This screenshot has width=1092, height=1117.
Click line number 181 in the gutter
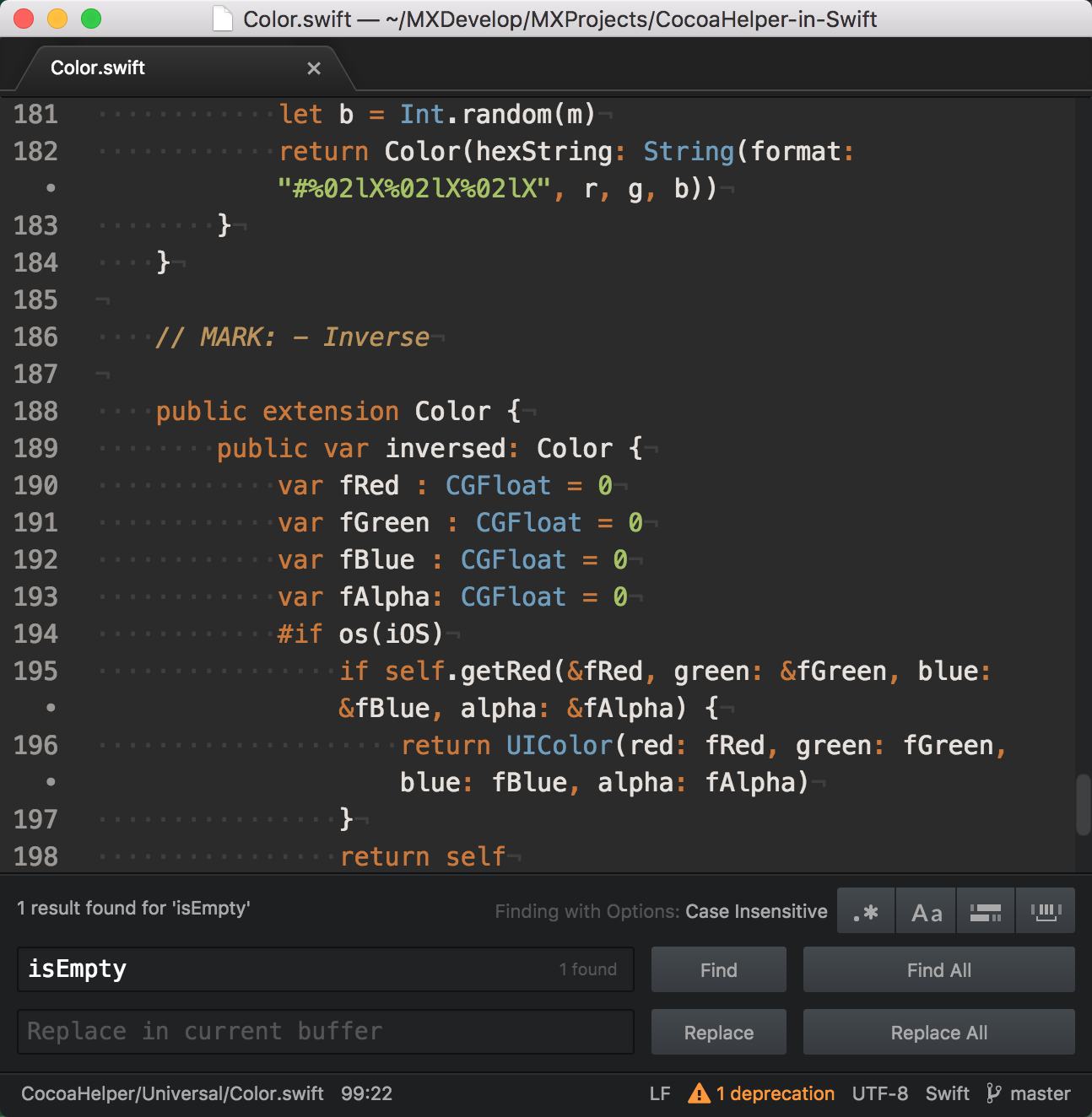(35, 115)
